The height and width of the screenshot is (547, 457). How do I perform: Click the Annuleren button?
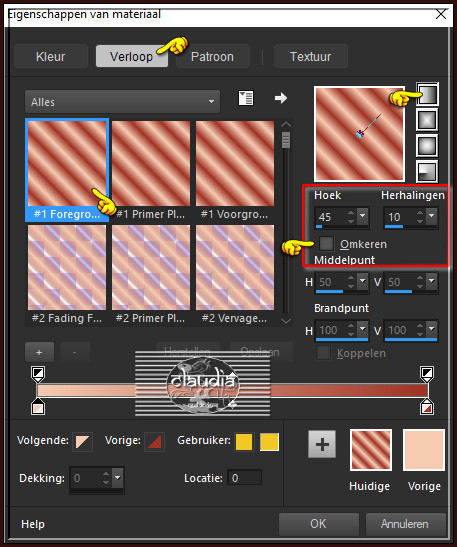click(405, 524)
